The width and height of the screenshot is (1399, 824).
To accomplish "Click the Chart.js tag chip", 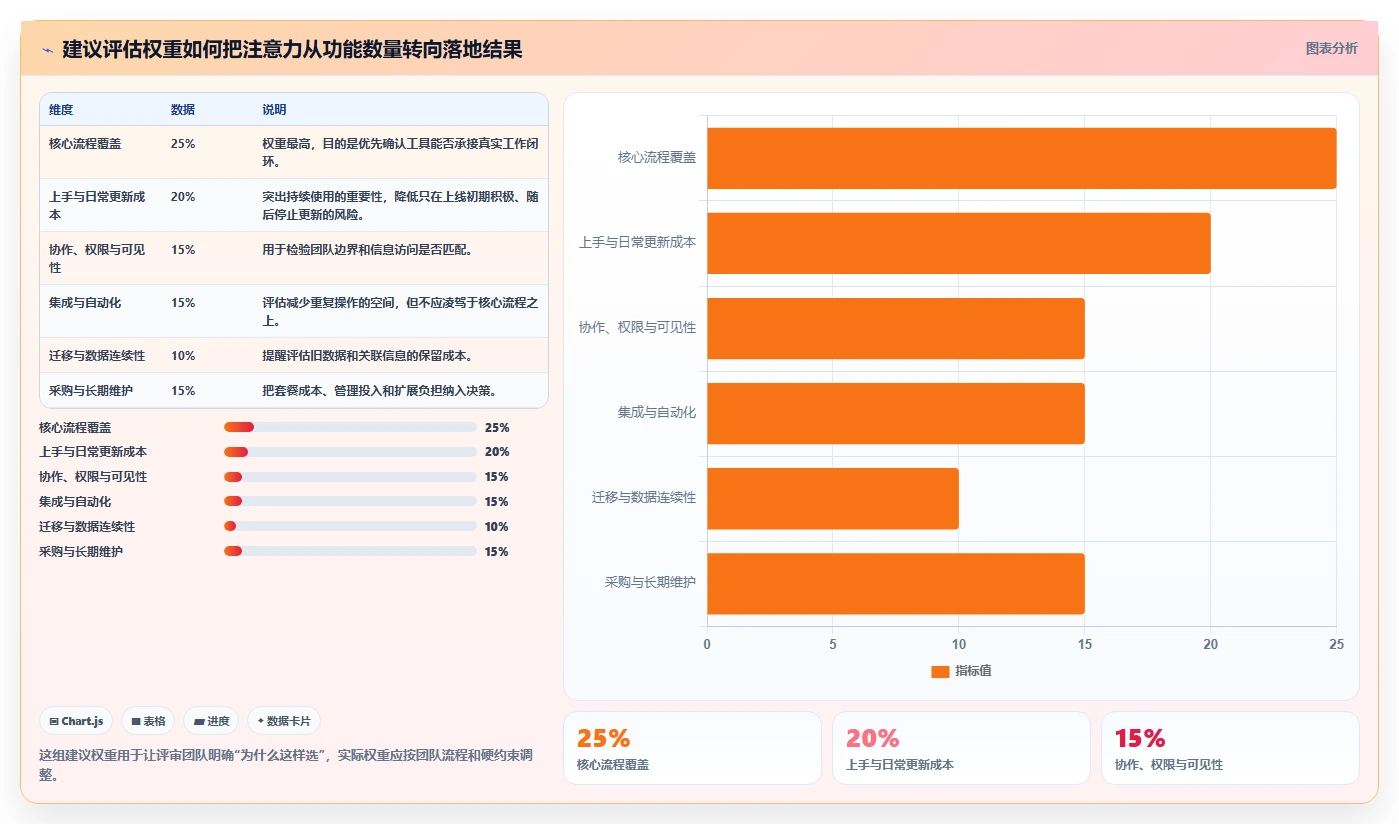I will (77, 721).
